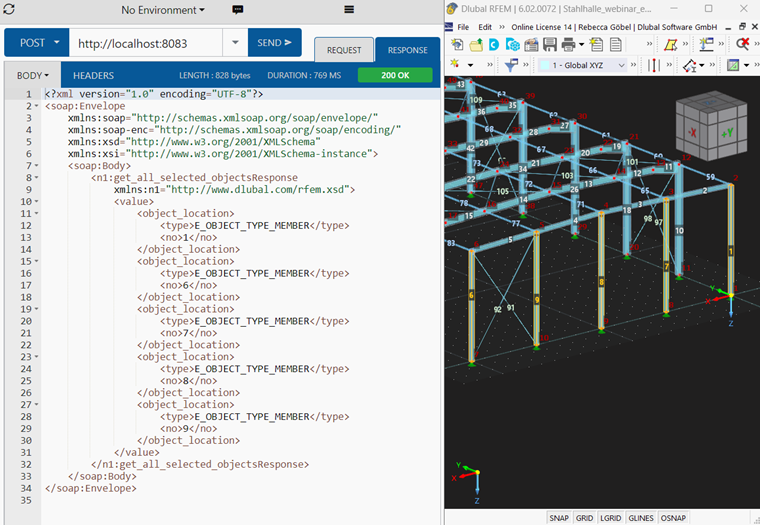Open the URL history dropdown arrow
This screenshot has width=760, height=525.
pyautogui.click(x=235, y=43)
